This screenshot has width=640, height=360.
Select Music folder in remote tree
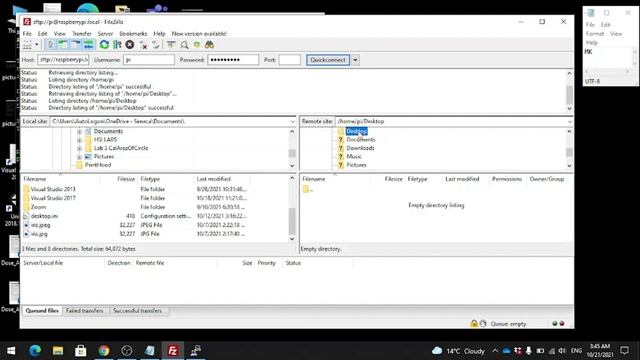tap(354, 156)
